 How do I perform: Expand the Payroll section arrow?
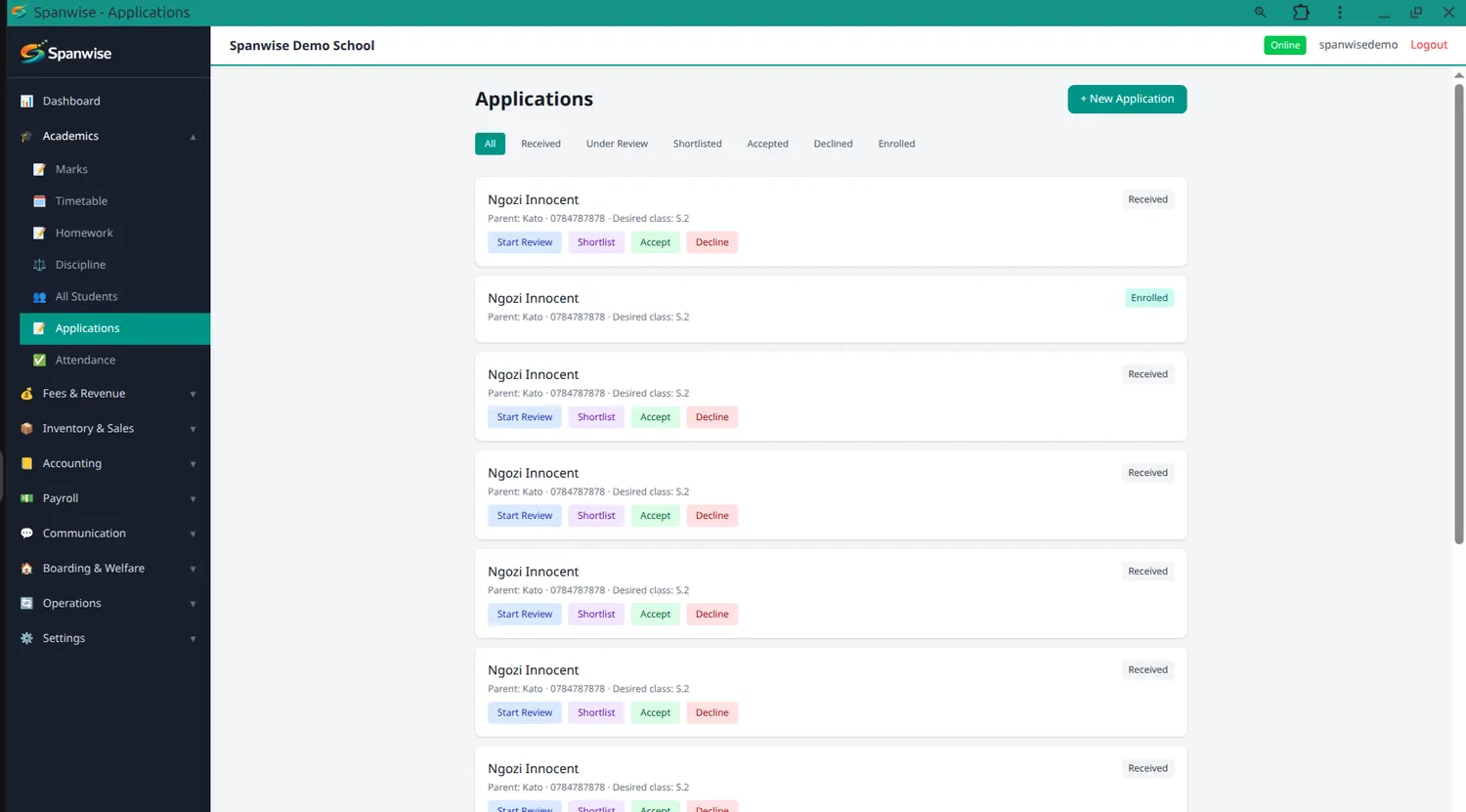coord(193,499)
